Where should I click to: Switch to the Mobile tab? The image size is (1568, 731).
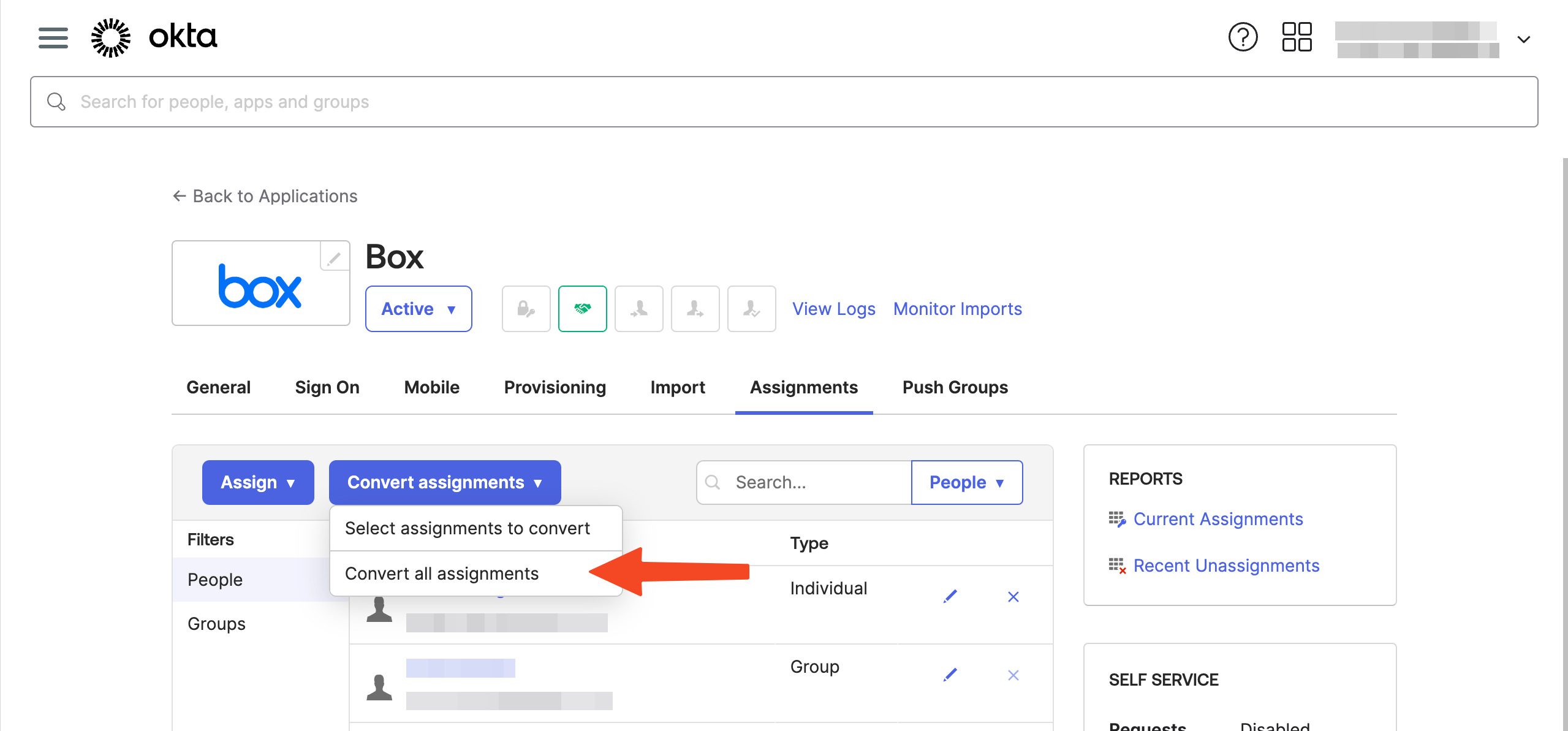click(431, 387)
